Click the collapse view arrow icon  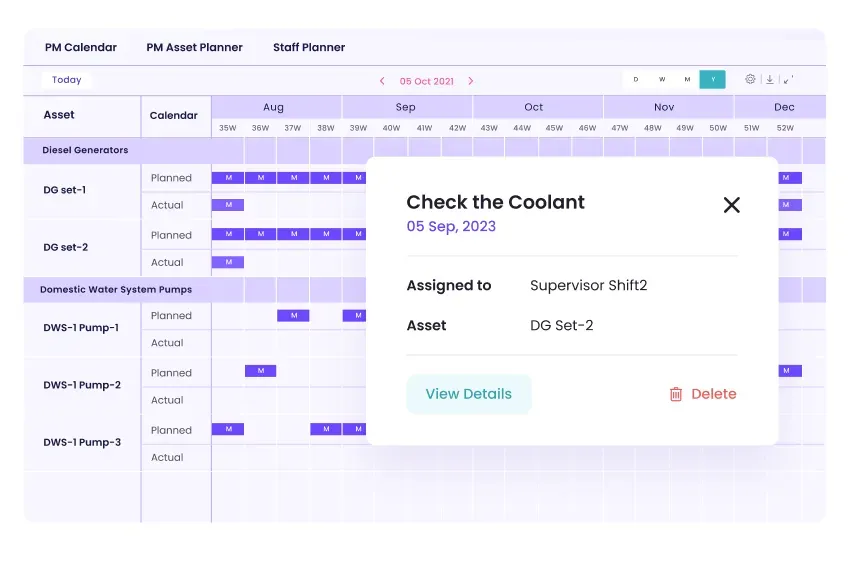[x=788, y=80]
